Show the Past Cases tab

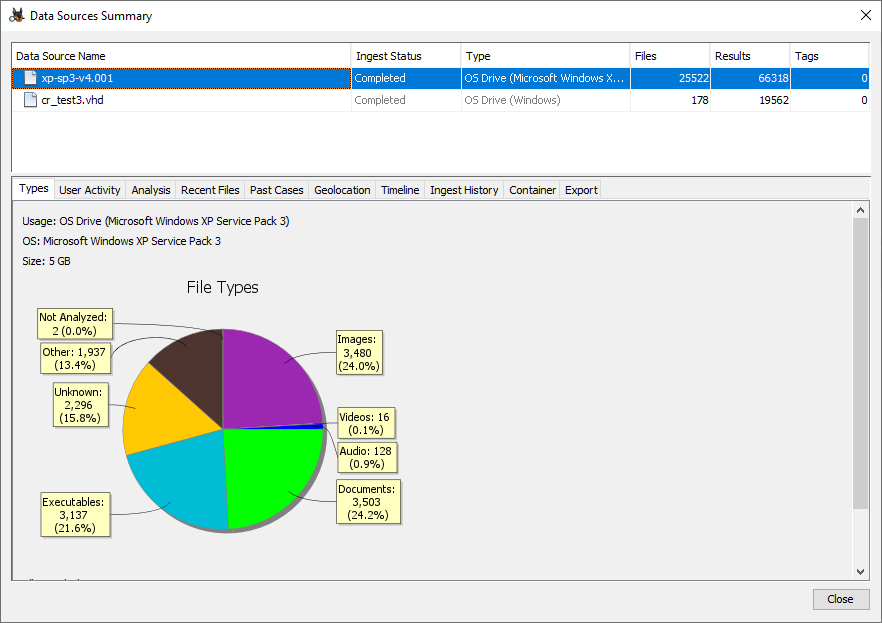coord(276,190)
